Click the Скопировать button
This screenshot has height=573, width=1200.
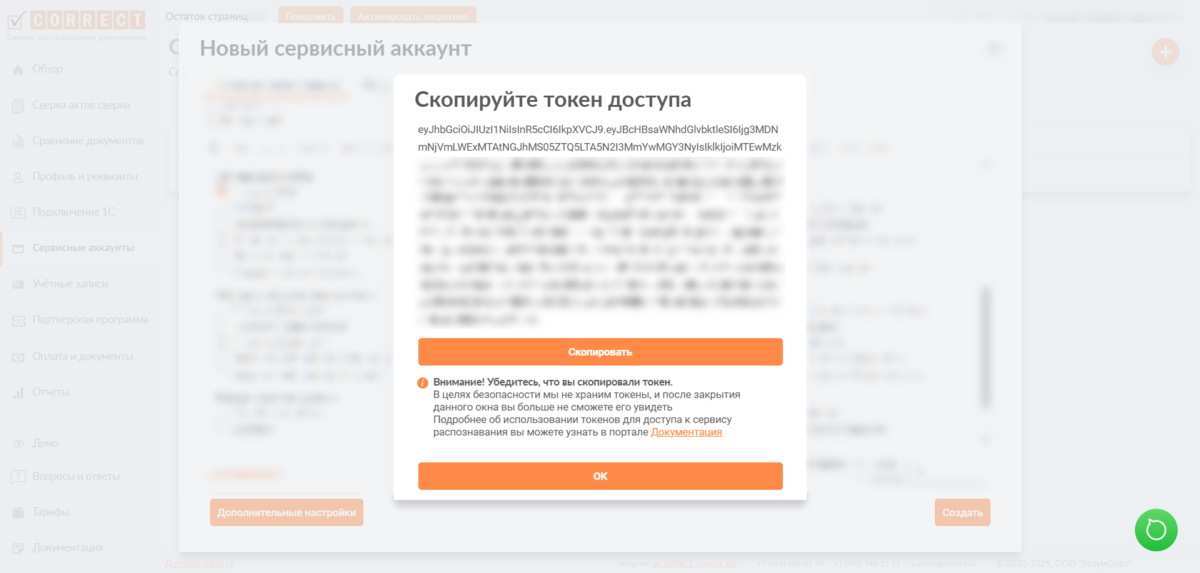(600, 352)
